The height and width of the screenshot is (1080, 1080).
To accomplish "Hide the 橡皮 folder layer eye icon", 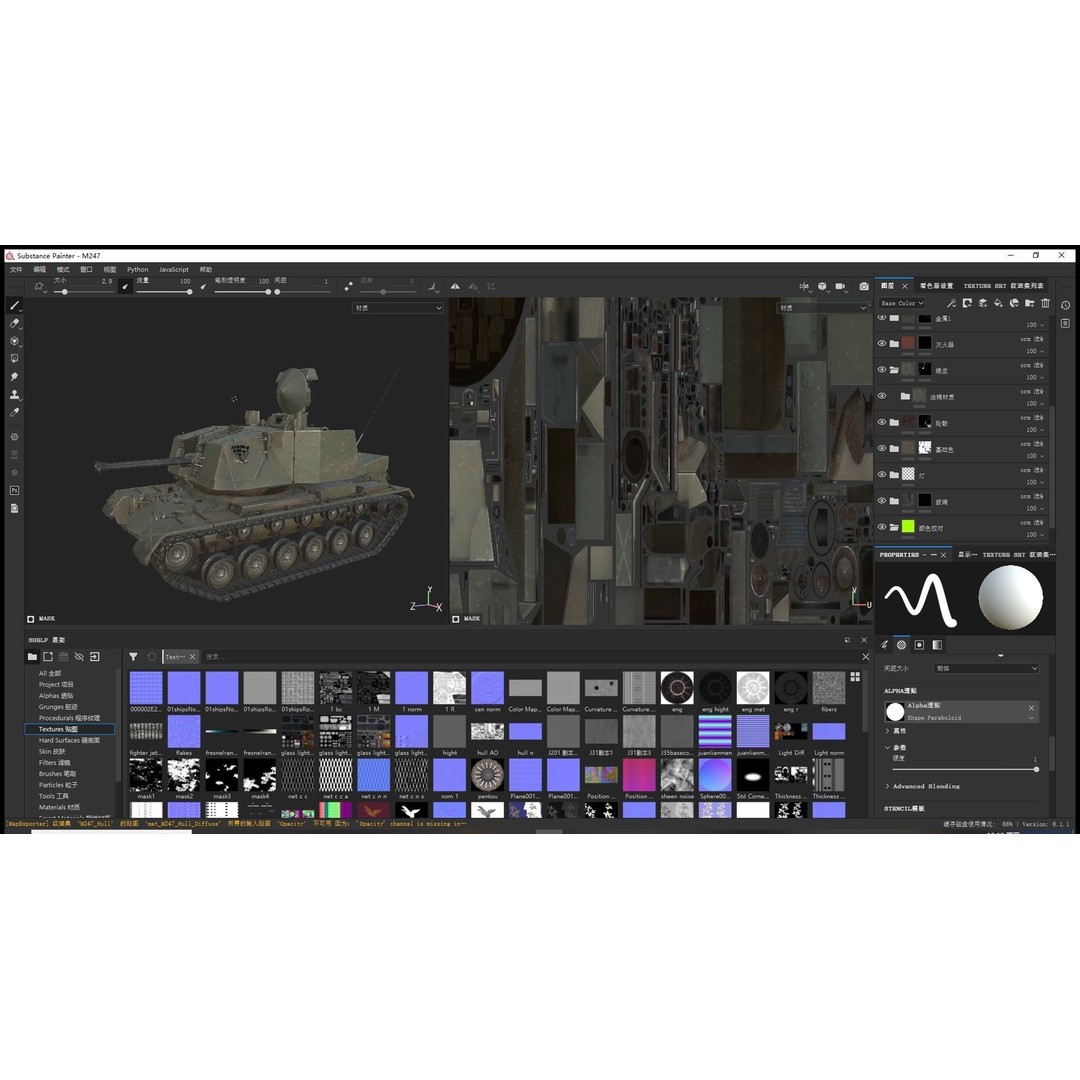I will click(882, 369).
